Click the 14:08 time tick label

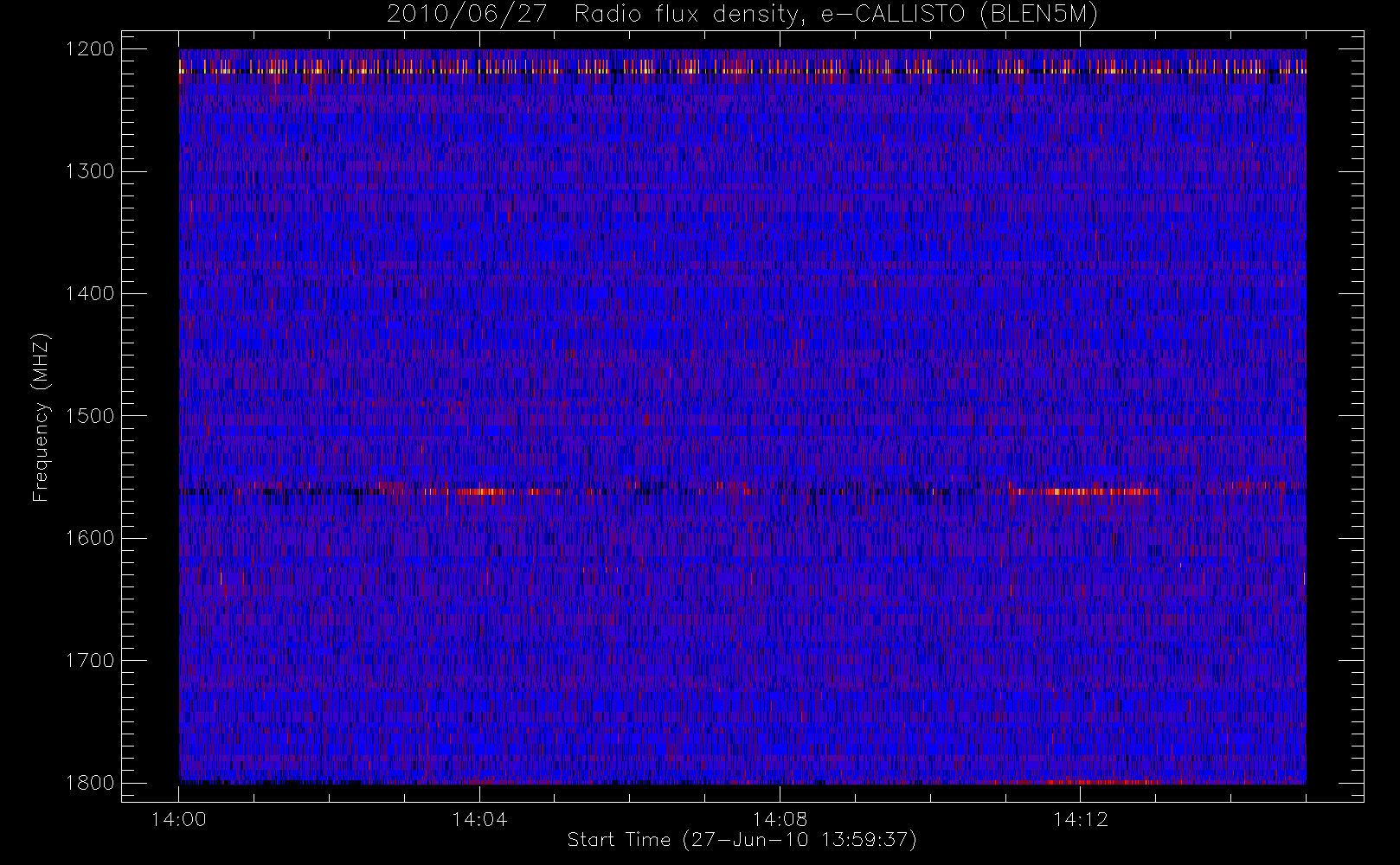780,819
